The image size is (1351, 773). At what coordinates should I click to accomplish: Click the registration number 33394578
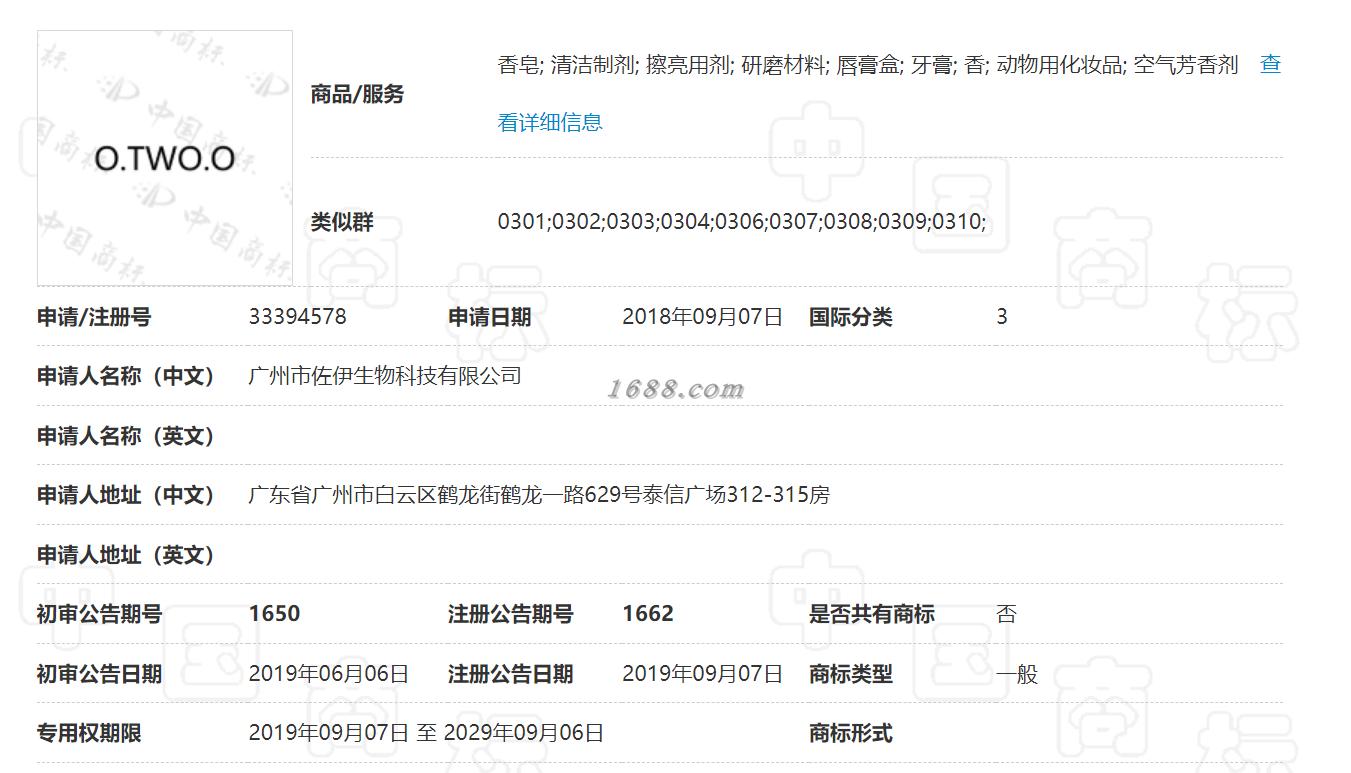click(x=298, y=317)
